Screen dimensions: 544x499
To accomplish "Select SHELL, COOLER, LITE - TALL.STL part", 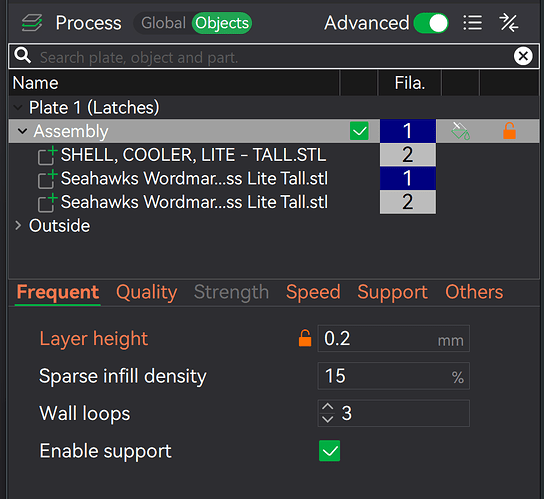I will pos(193,155).
